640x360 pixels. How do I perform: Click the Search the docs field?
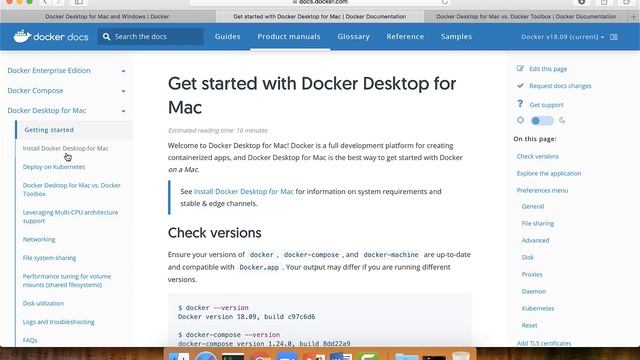(150, 37)
